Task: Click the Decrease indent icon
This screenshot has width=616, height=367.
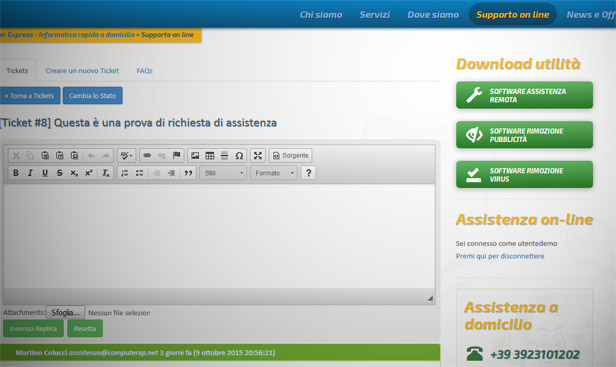Action: (x=156, y=173)
